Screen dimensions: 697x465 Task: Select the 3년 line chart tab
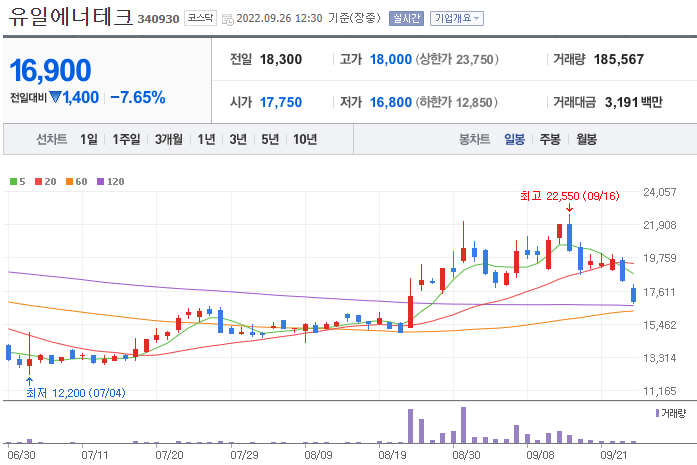pyautogui.click(x=238, y=140)
